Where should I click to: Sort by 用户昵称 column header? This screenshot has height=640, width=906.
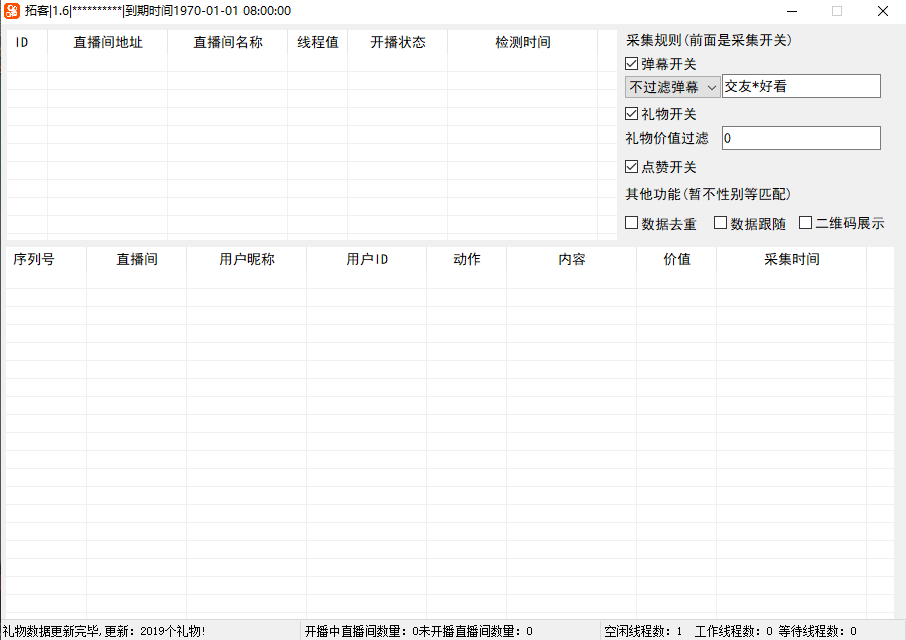(x=246, y=260)
